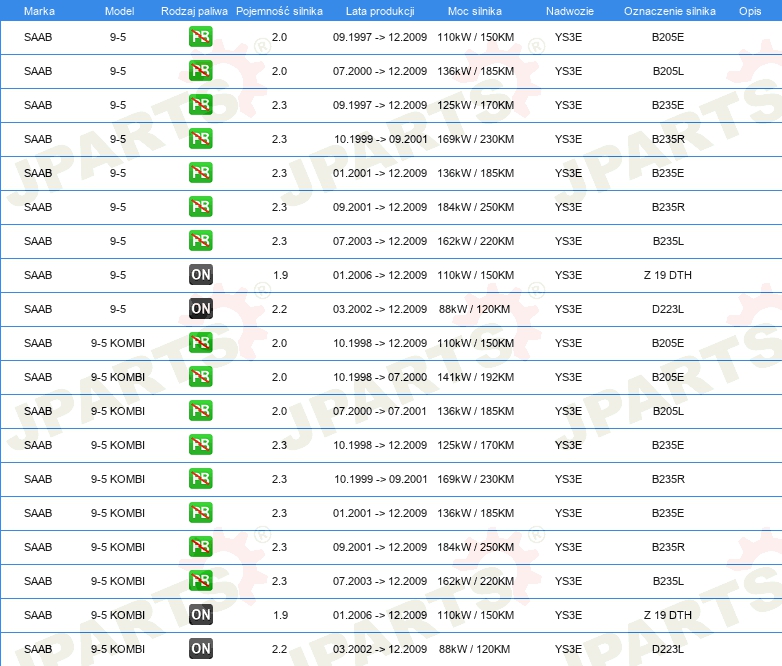Click D223L engine code in the non-KOMBI 9-5 row
Image resolution: width=782 pixels, height=666 pixels.
tap(668, 309)
